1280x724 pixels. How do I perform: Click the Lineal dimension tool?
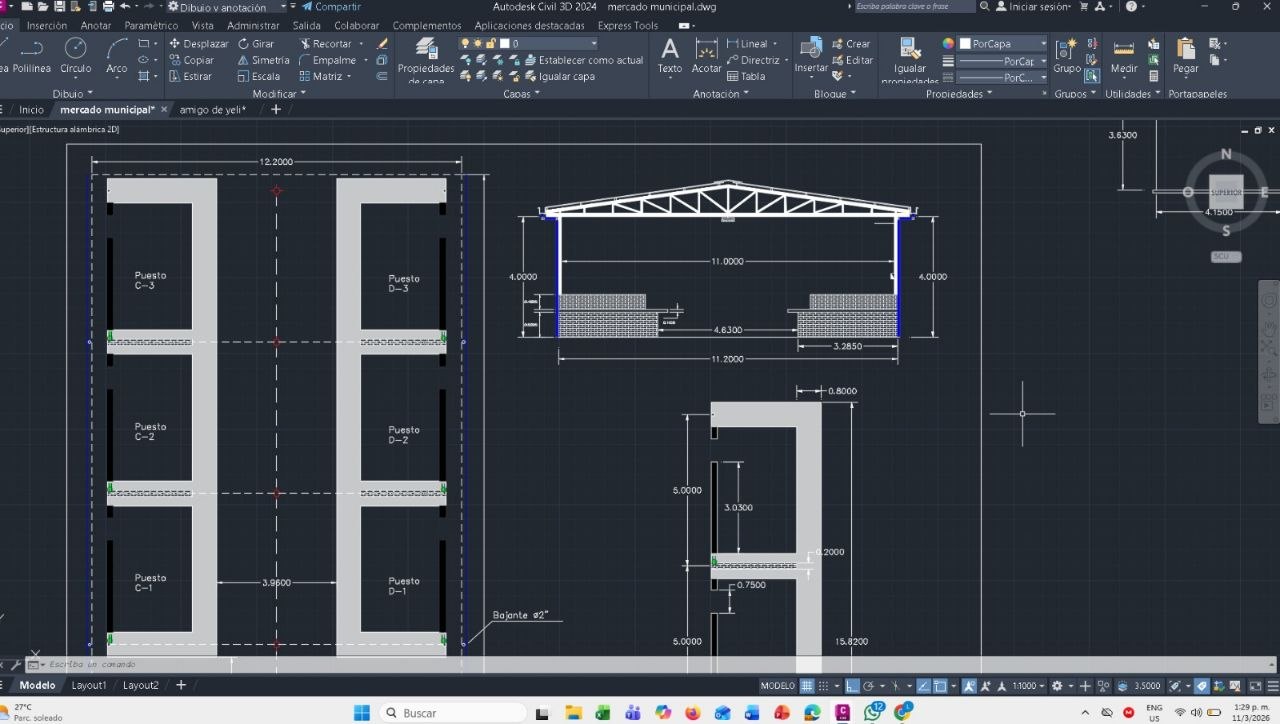(x=747, y=44)
